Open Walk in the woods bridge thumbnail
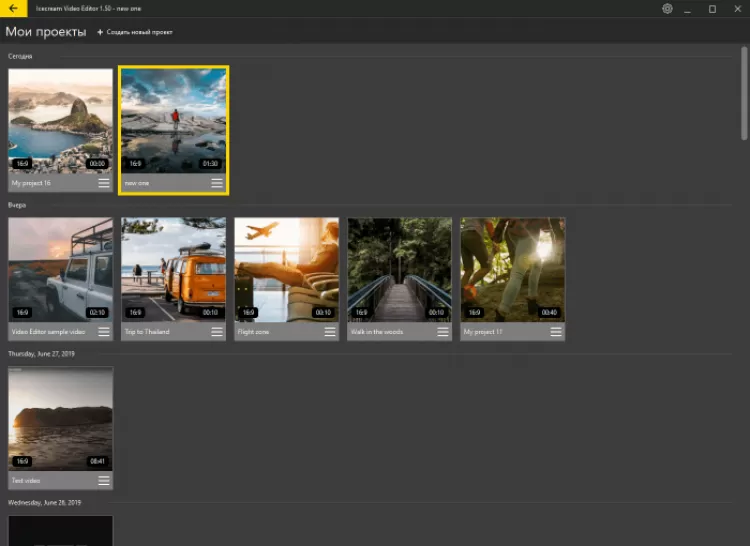750x546 pixels. pyautogui.click(x=399, y=268)
